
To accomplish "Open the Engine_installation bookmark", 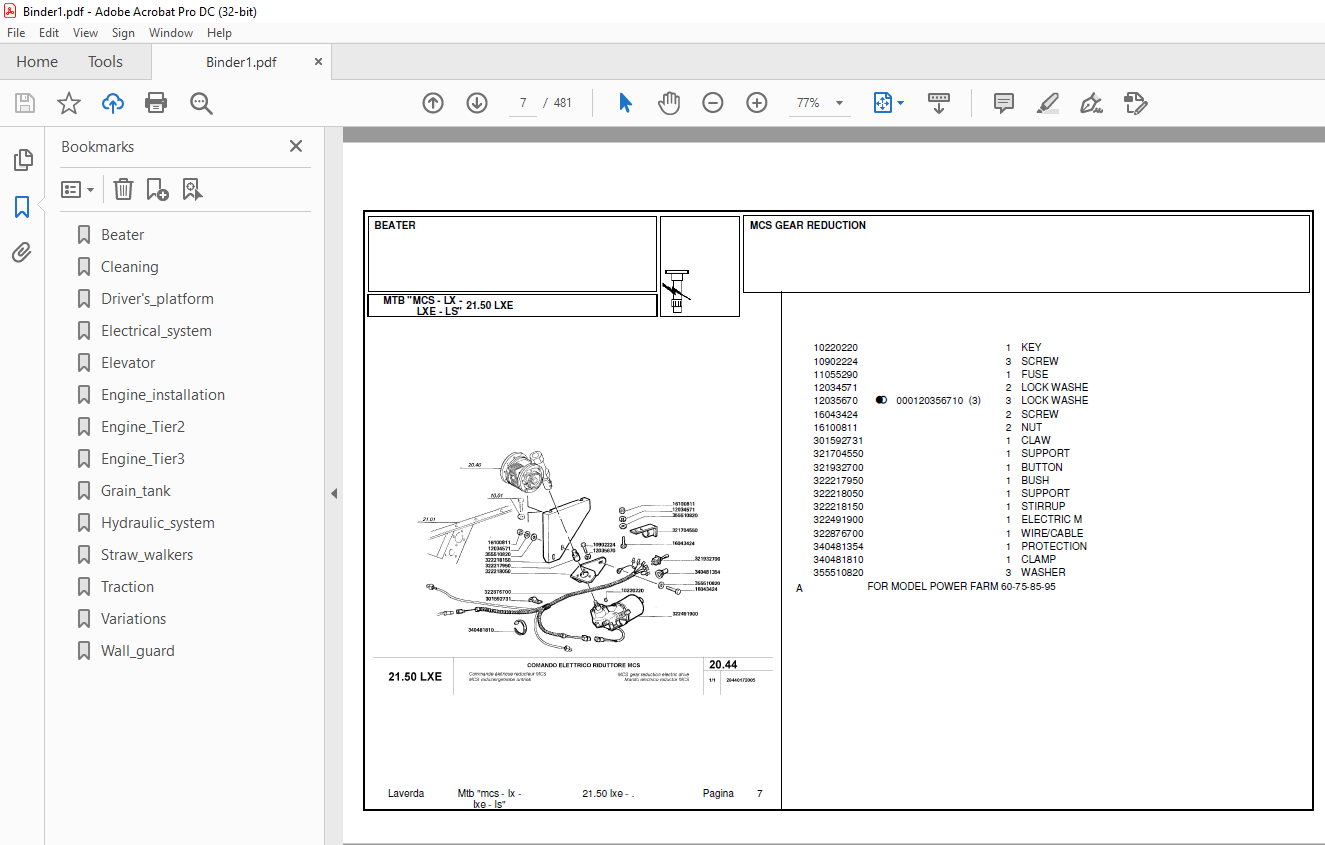I will [163, 395].
